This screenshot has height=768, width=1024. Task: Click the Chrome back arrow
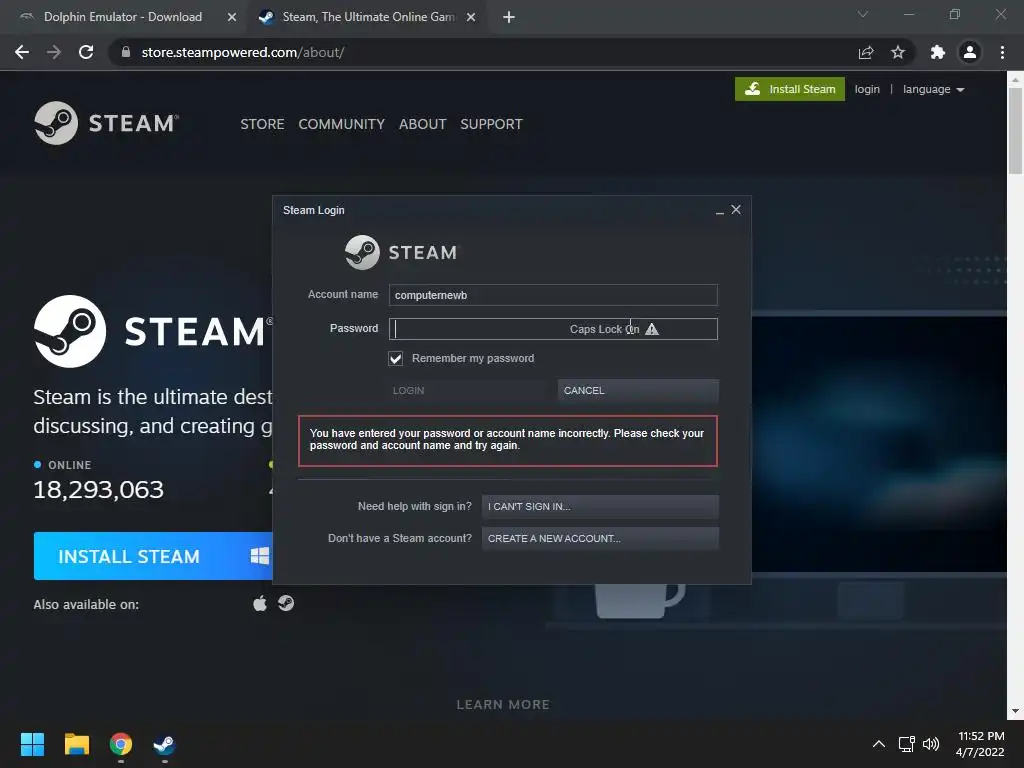click(22, 52)
